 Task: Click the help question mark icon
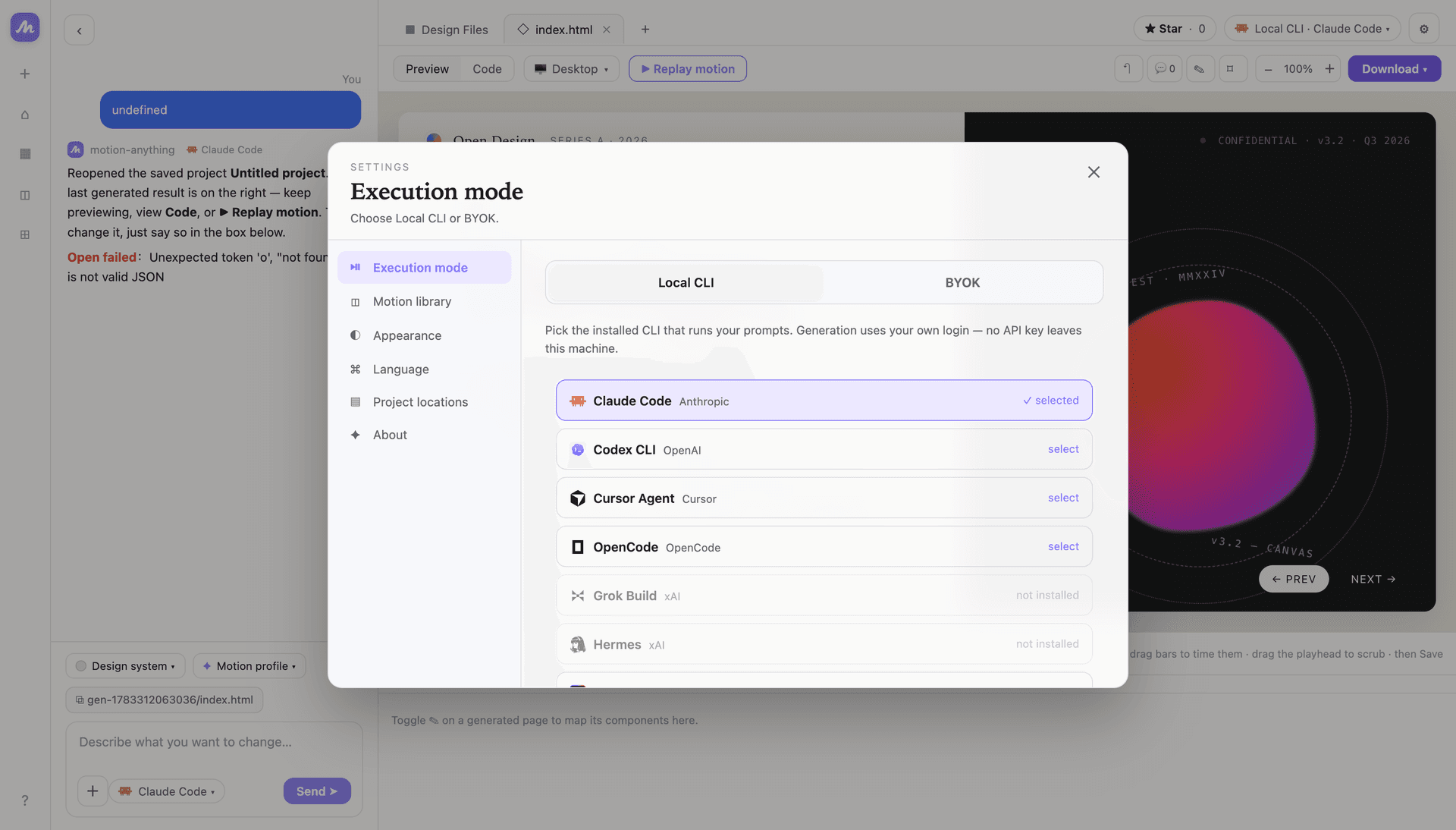(x=25, y=800)
